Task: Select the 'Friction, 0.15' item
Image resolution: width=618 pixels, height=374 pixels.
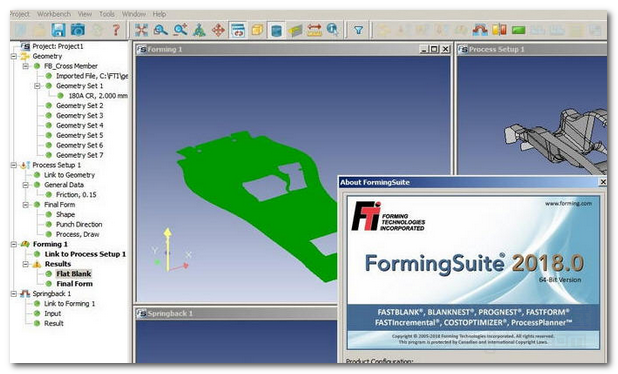Action: click(76, 195)
